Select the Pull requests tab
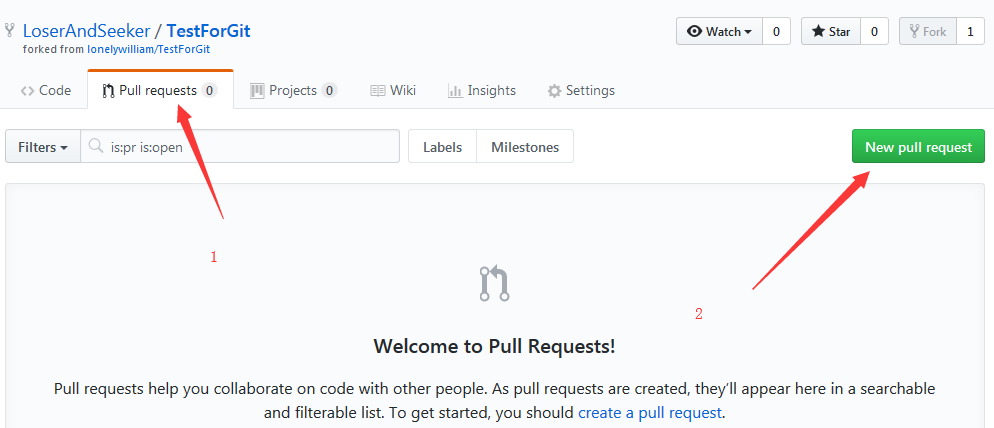 click(x=159, y=90)
